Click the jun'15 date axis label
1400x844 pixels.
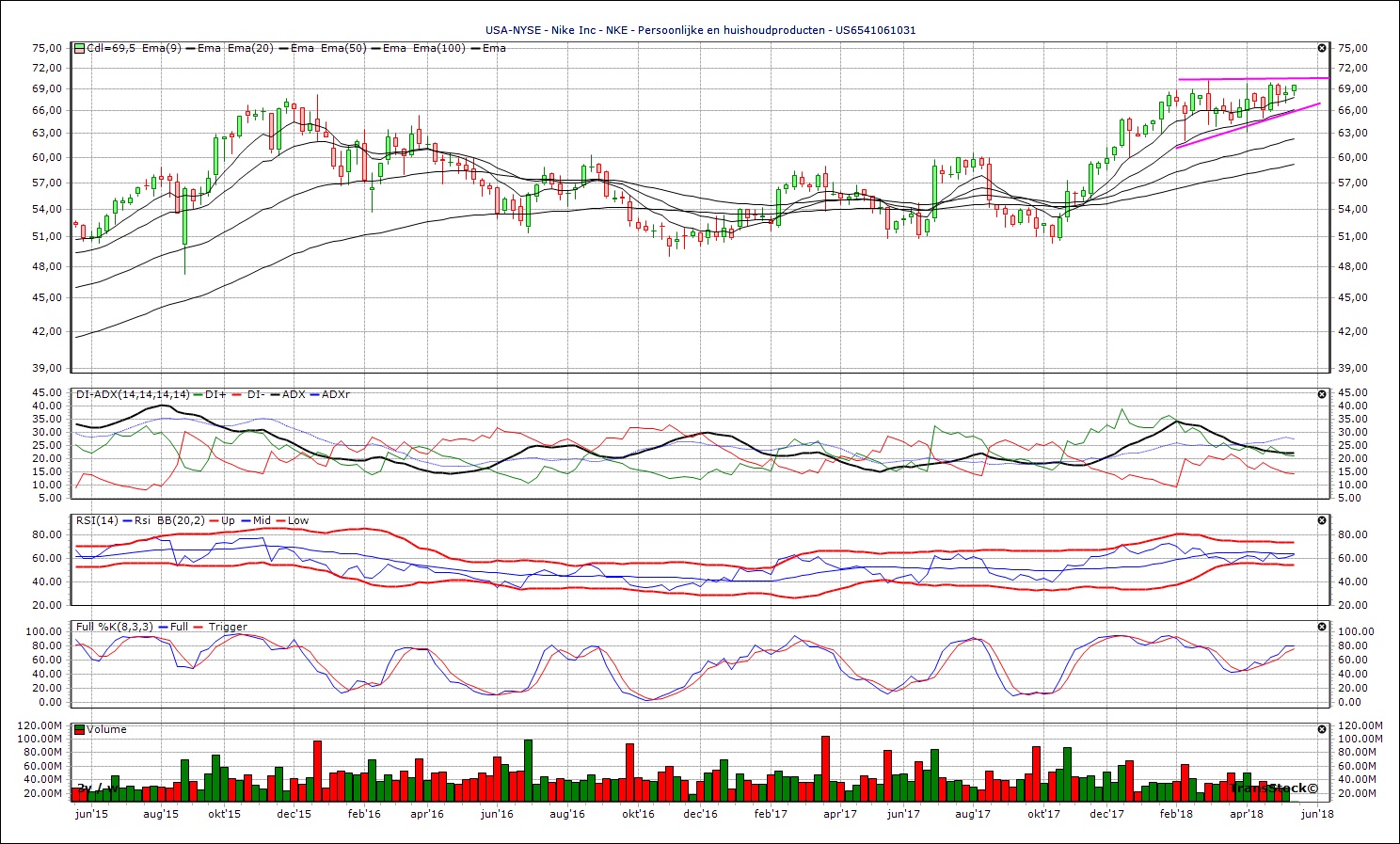point(91,814)
